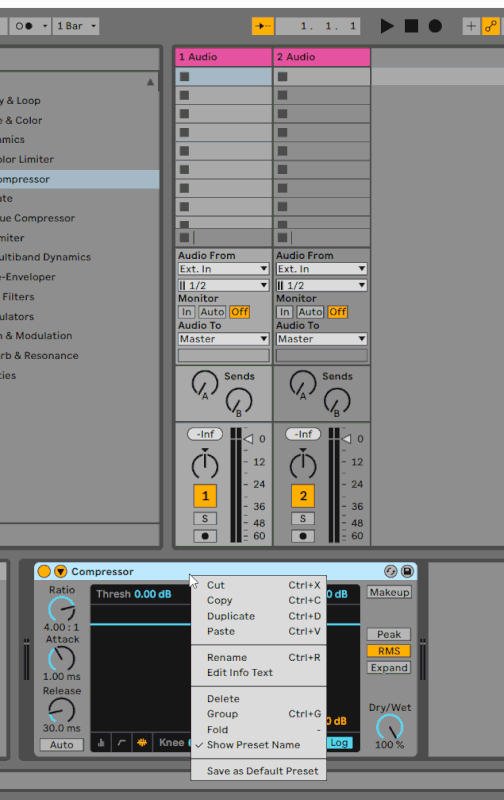504x800 pixels.
Task: Toggle Track Activator 1
Action: pyautogui.click(x=205, y=495)
